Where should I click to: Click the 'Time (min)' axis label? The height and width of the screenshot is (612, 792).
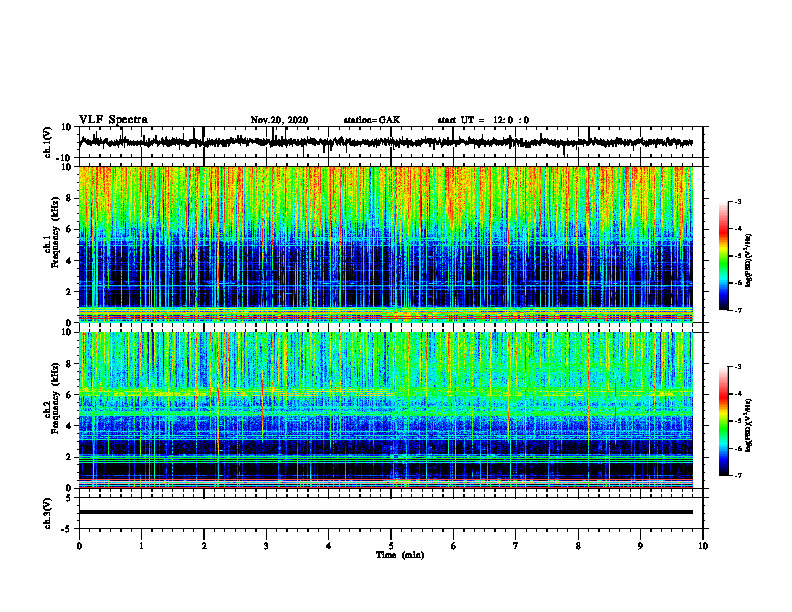coord(400,555)
